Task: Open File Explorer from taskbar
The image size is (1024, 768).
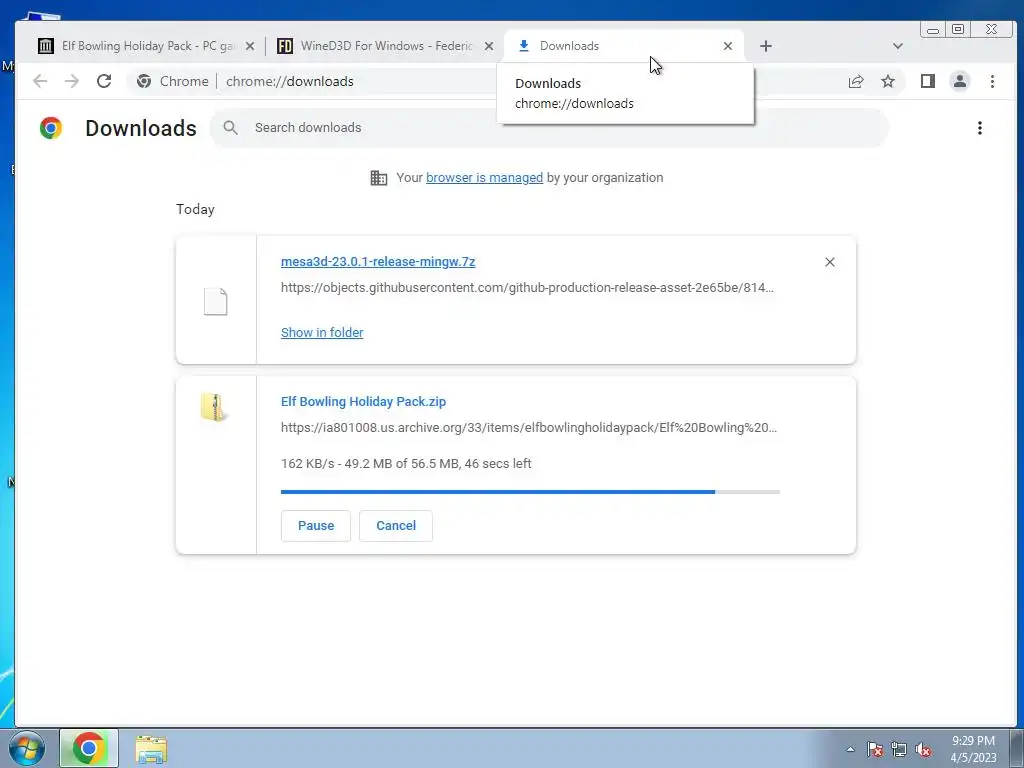Action: [x=151, y=749]
